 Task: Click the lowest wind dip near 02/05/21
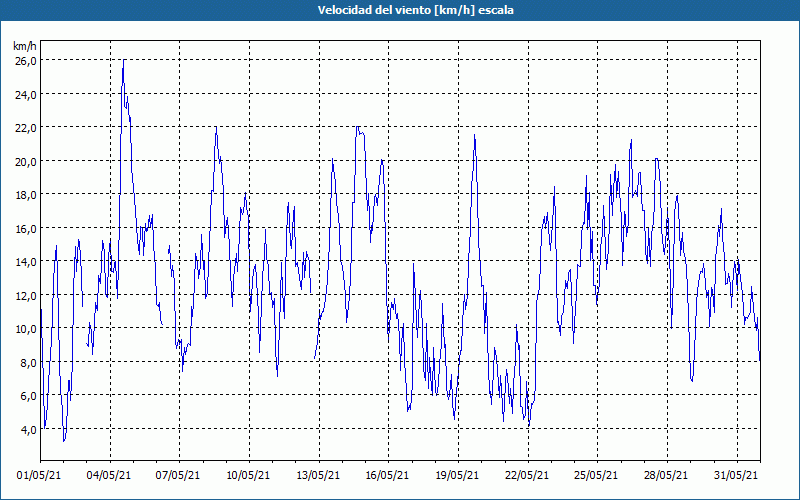click(64, 441)
